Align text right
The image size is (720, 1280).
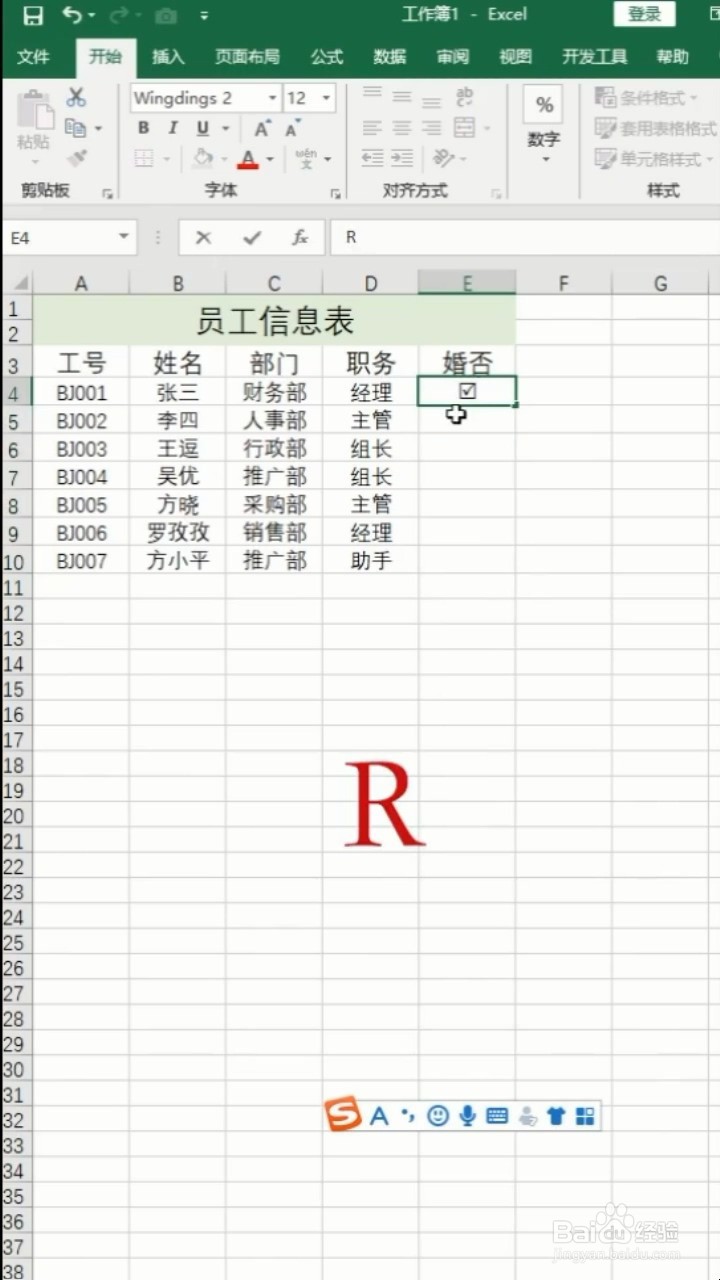[x=432, y=128]
